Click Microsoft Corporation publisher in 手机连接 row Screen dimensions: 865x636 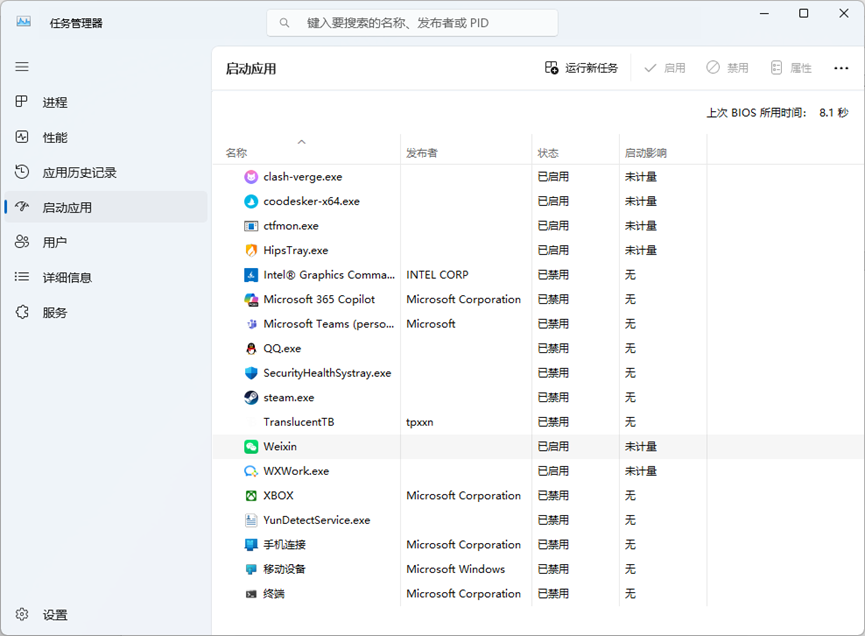coord(463,545)
